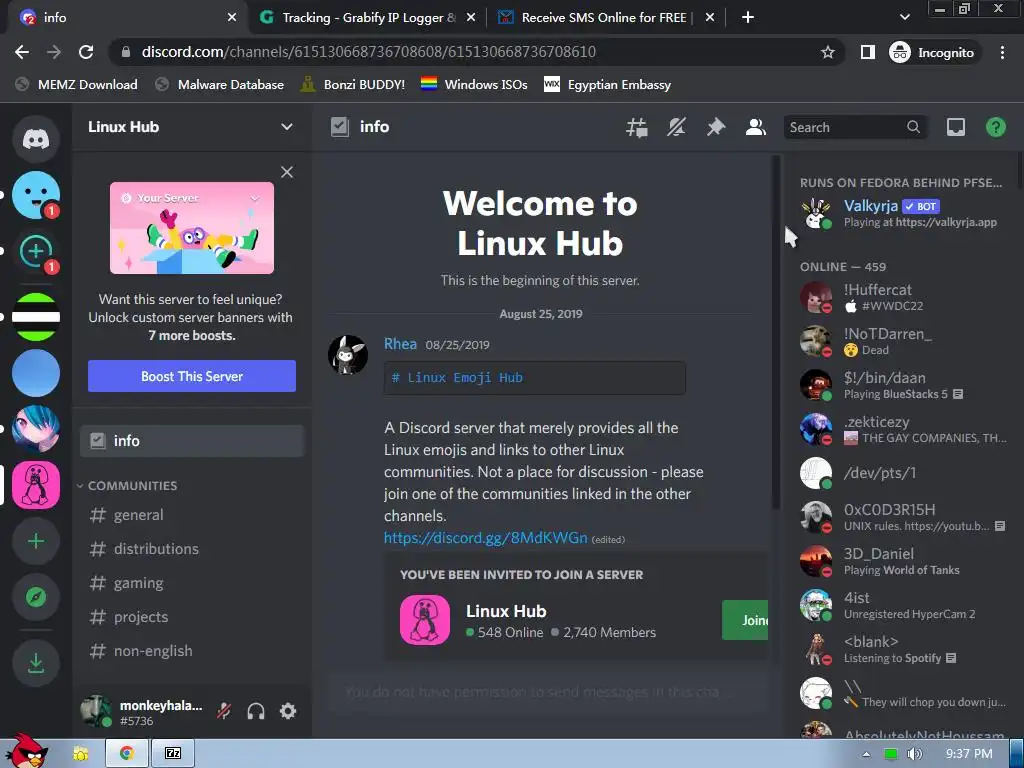Screen dimensions: 1024x768
Task: Open Chrome tab search dropdown arrow
Action: point(904,17)
